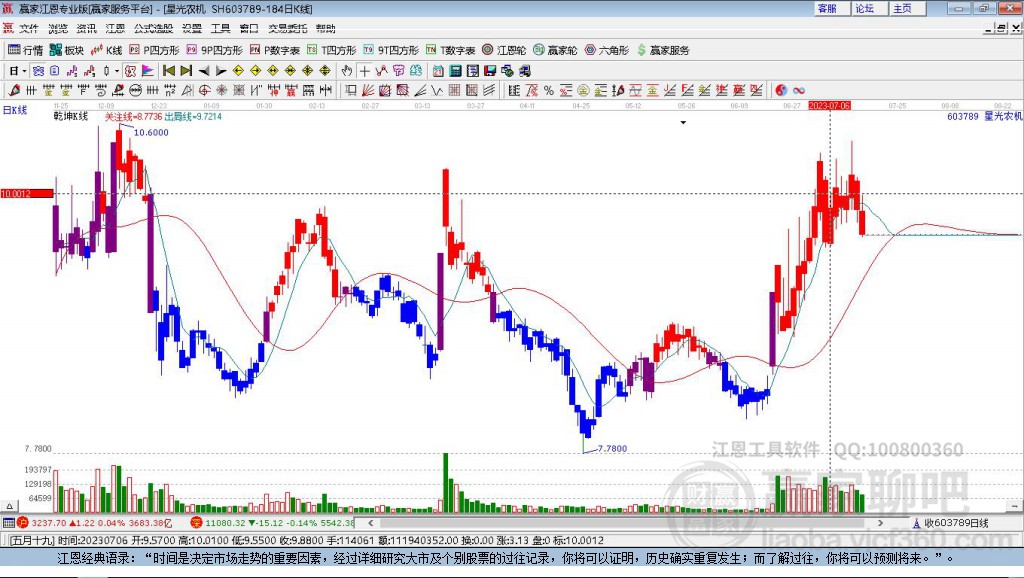Open the 文件 menu
Image resolution: width=1024 pixels, height=578 pixels.
tap(29, 28)
